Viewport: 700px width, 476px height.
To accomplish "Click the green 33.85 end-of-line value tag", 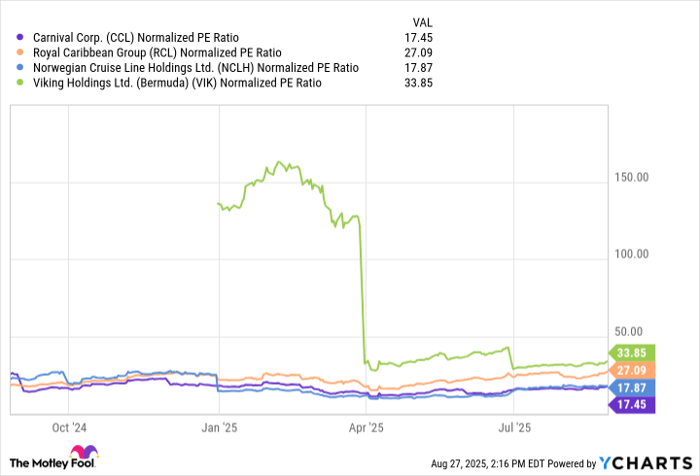I will [x=632, y=352].
